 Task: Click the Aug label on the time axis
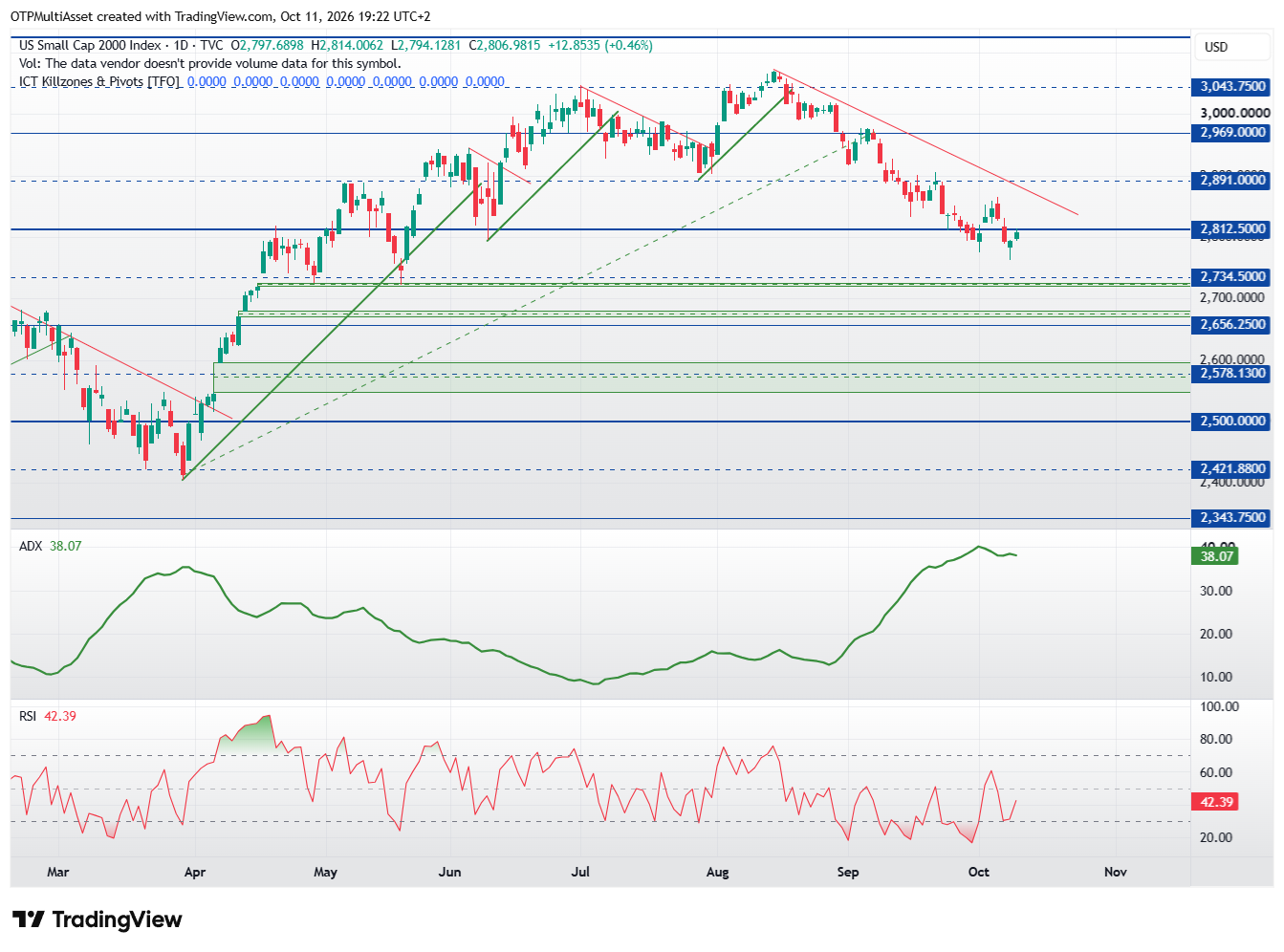[x=717, y=872]
